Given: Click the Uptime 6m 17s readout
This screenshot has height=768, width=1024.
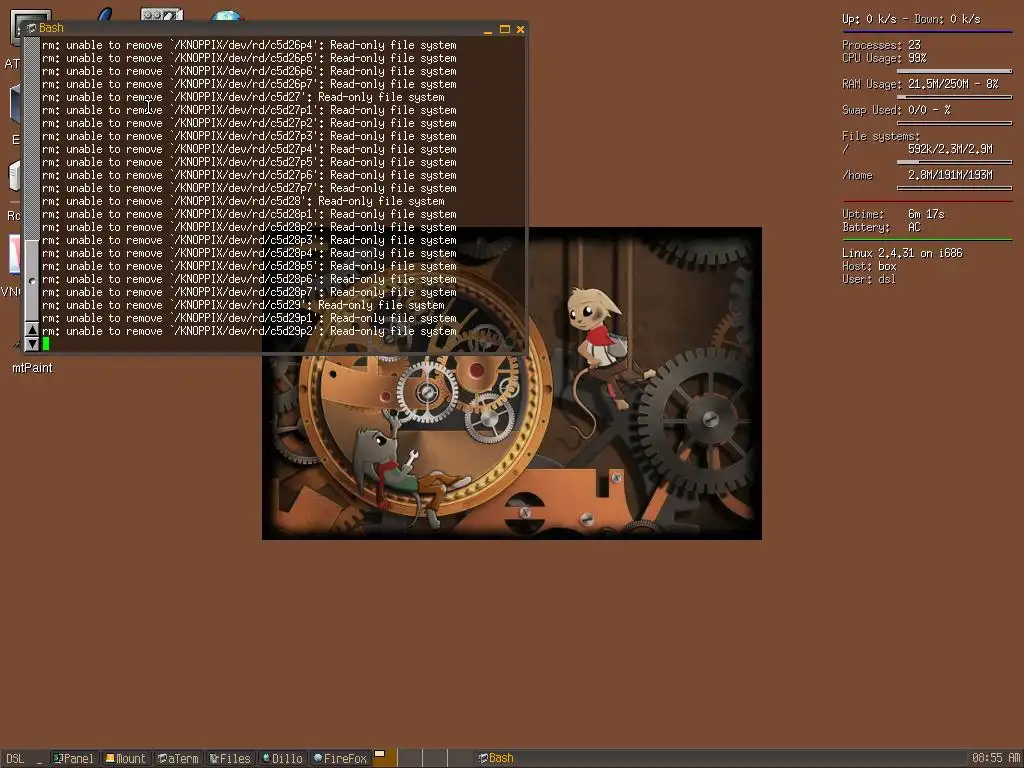Looking at the screenshot, I should [x=893, y=214].
